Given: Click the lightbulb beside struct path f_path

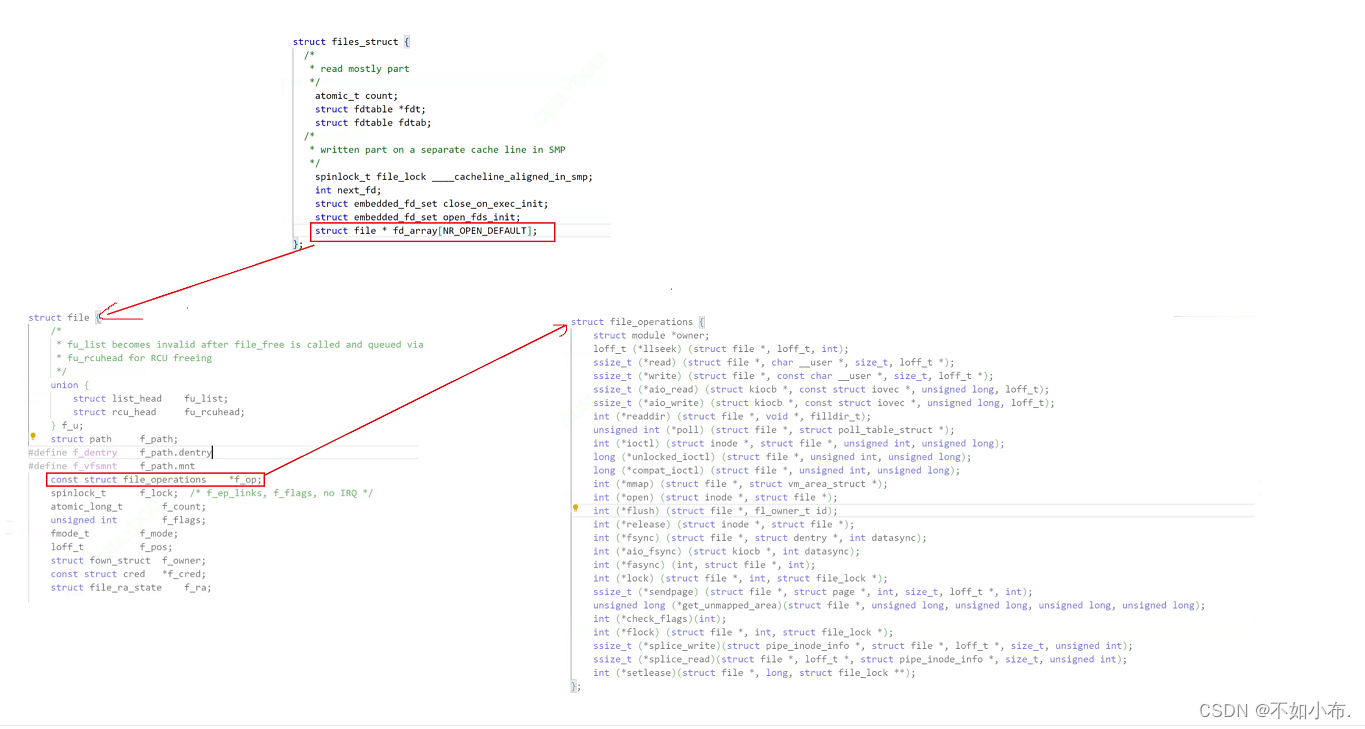Looking at the screenshot, I should coord(33,437).
